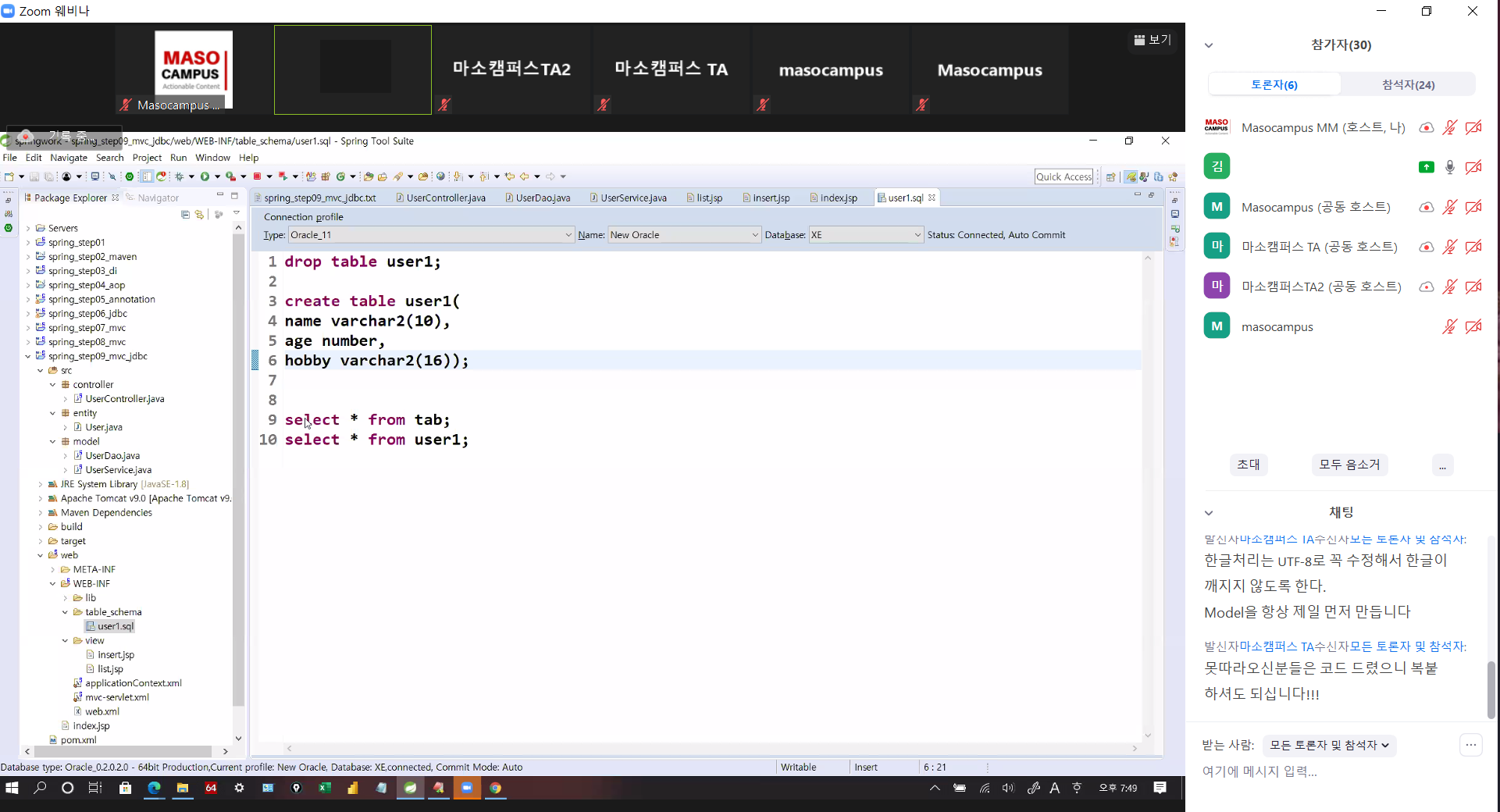Switch to the UserDao.java editor tab
The image size is (1500, 812).
[x=542, y=198]
